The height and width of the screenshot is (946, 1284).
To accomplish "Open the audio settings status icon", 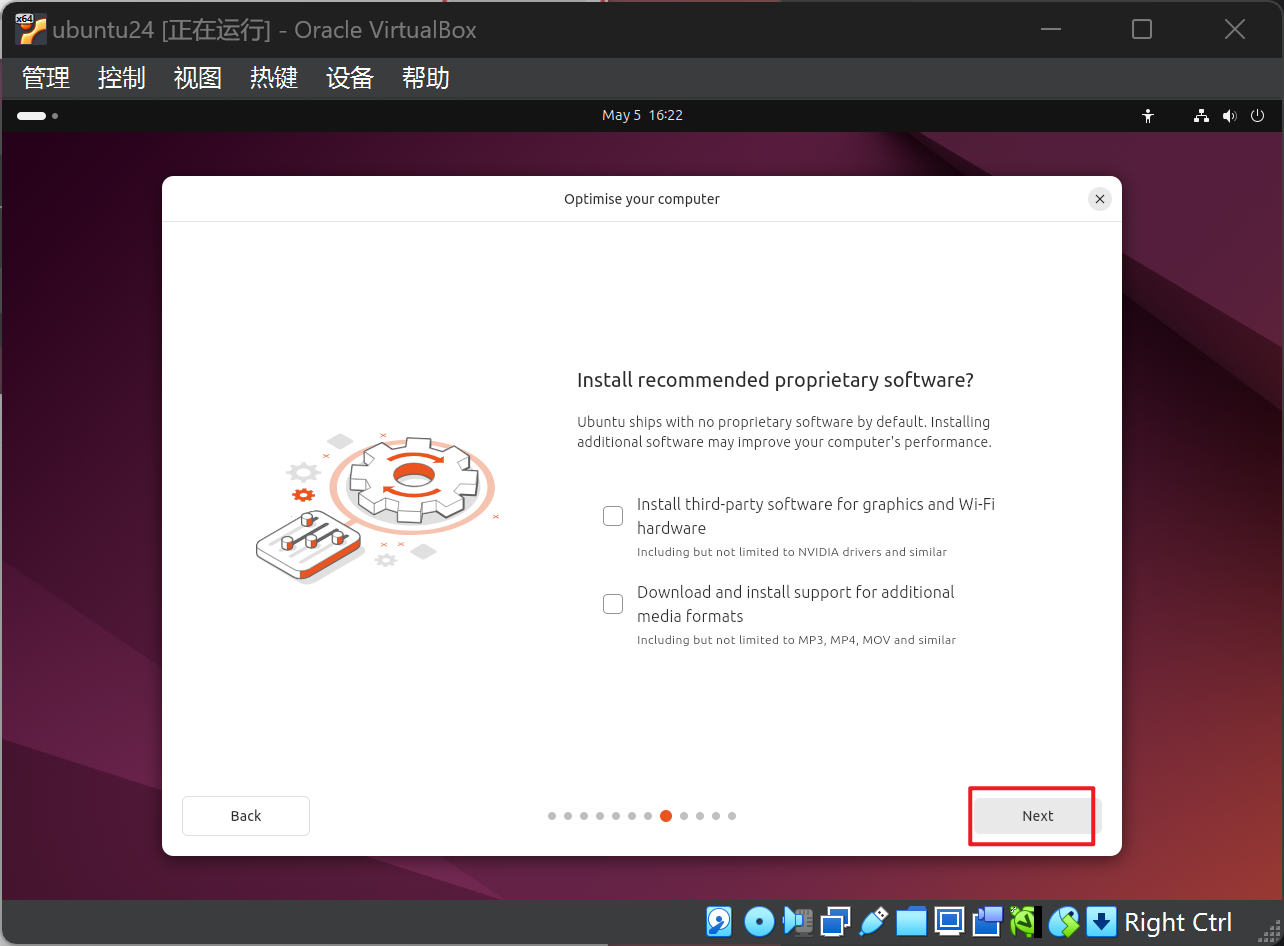I will point(798,921).
